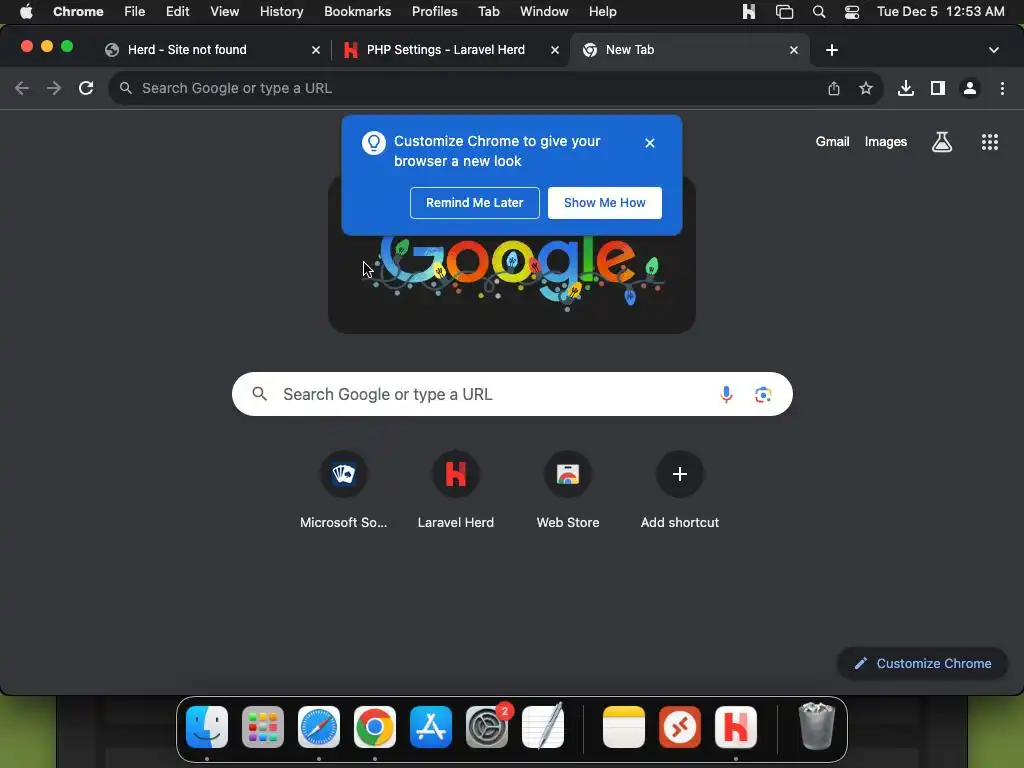The image size is (1024, 768).
Task: Open TextEdit from the Dock
Action: tap(543, 727)
